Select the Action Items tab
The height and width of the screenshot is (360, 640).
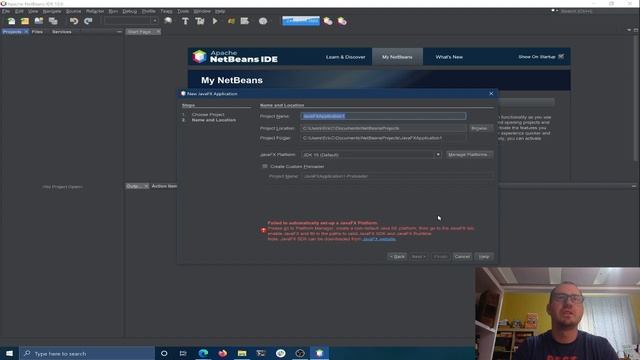(164, 186)
